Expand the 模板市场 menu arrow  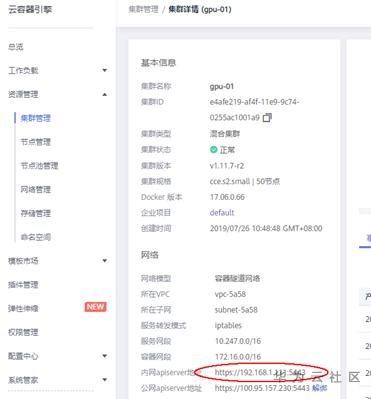(105, 261)
